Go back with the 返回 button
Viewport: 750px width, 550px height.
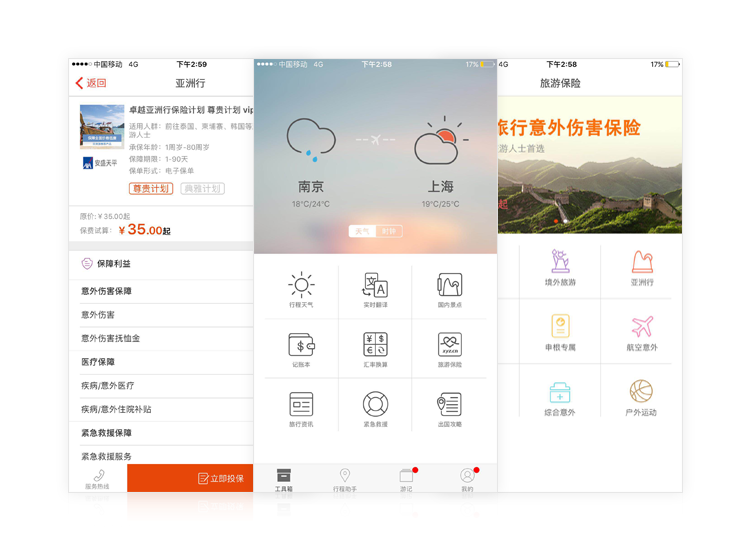tap(91, 83)
